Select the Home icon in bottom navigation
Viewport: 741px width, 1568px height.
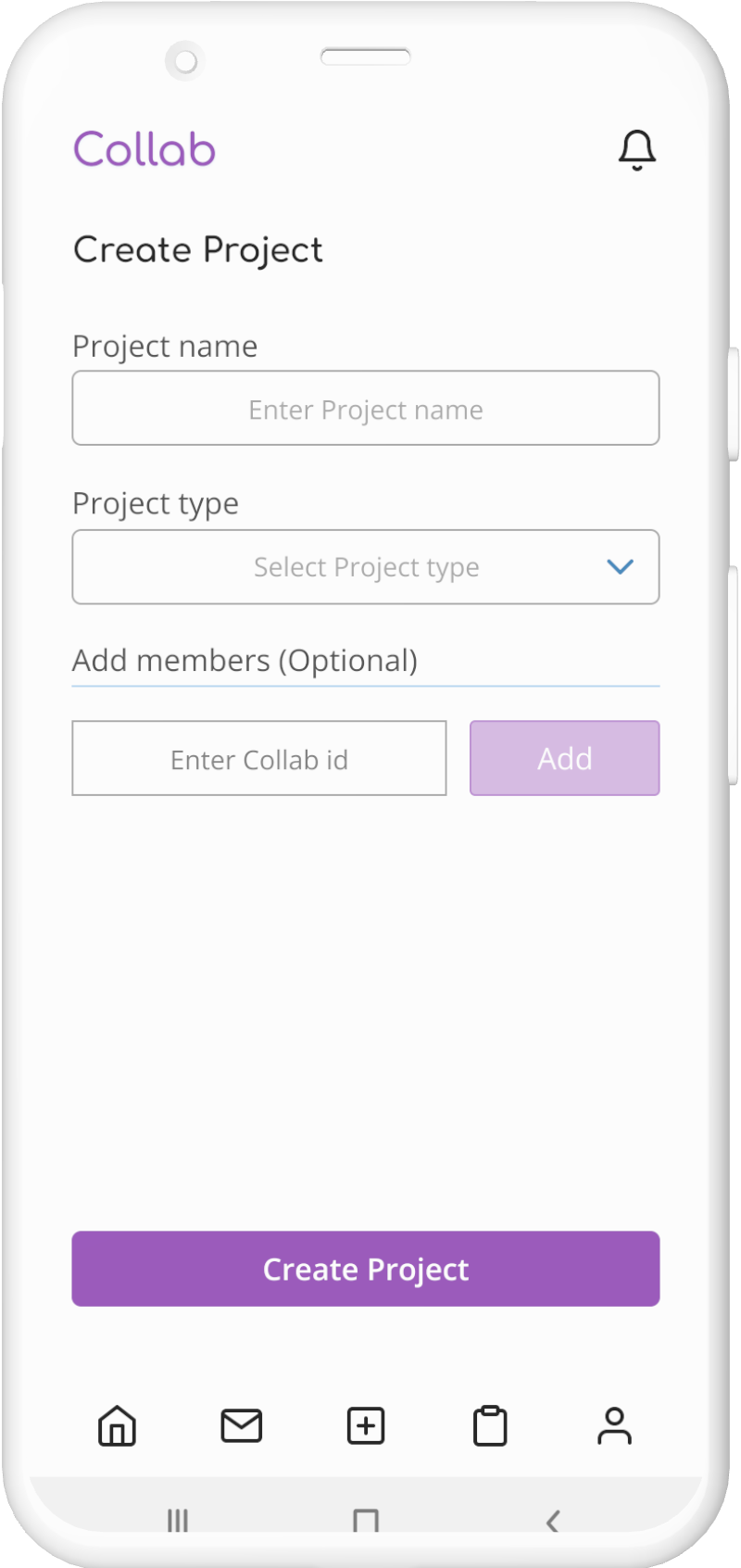coord(118,1426)
